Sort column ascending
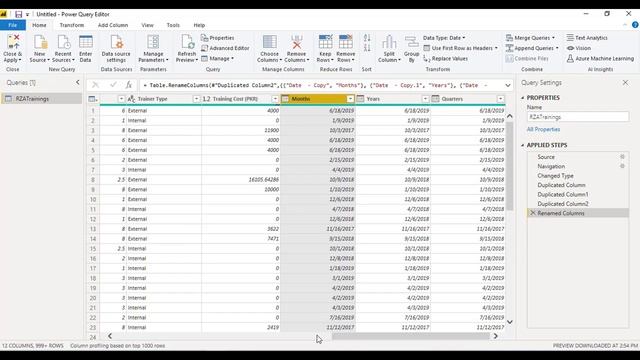The width and height of the screenshot is (640, 360). click(x=367, y=38)
